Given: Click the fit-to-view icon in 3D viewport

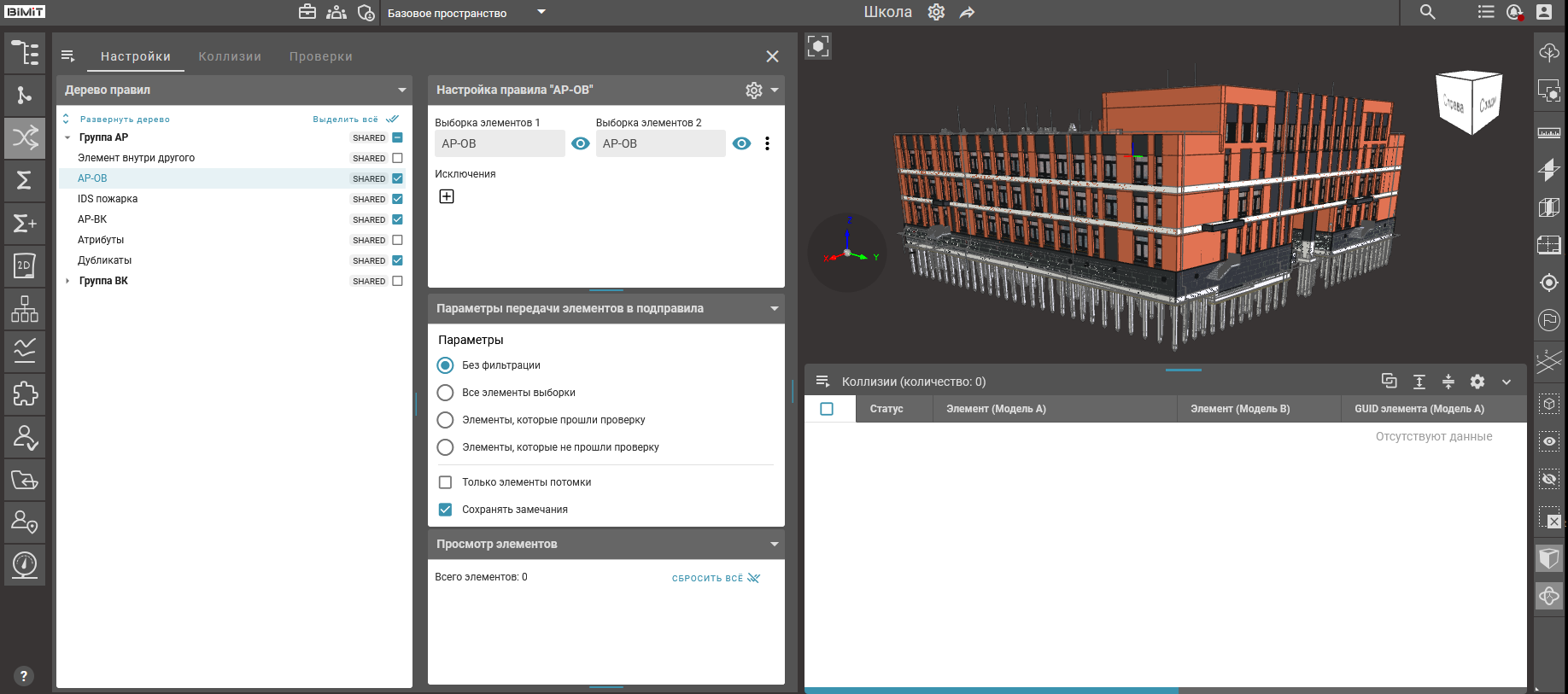Looking at the screenshot, I should (x=818, y=46).
